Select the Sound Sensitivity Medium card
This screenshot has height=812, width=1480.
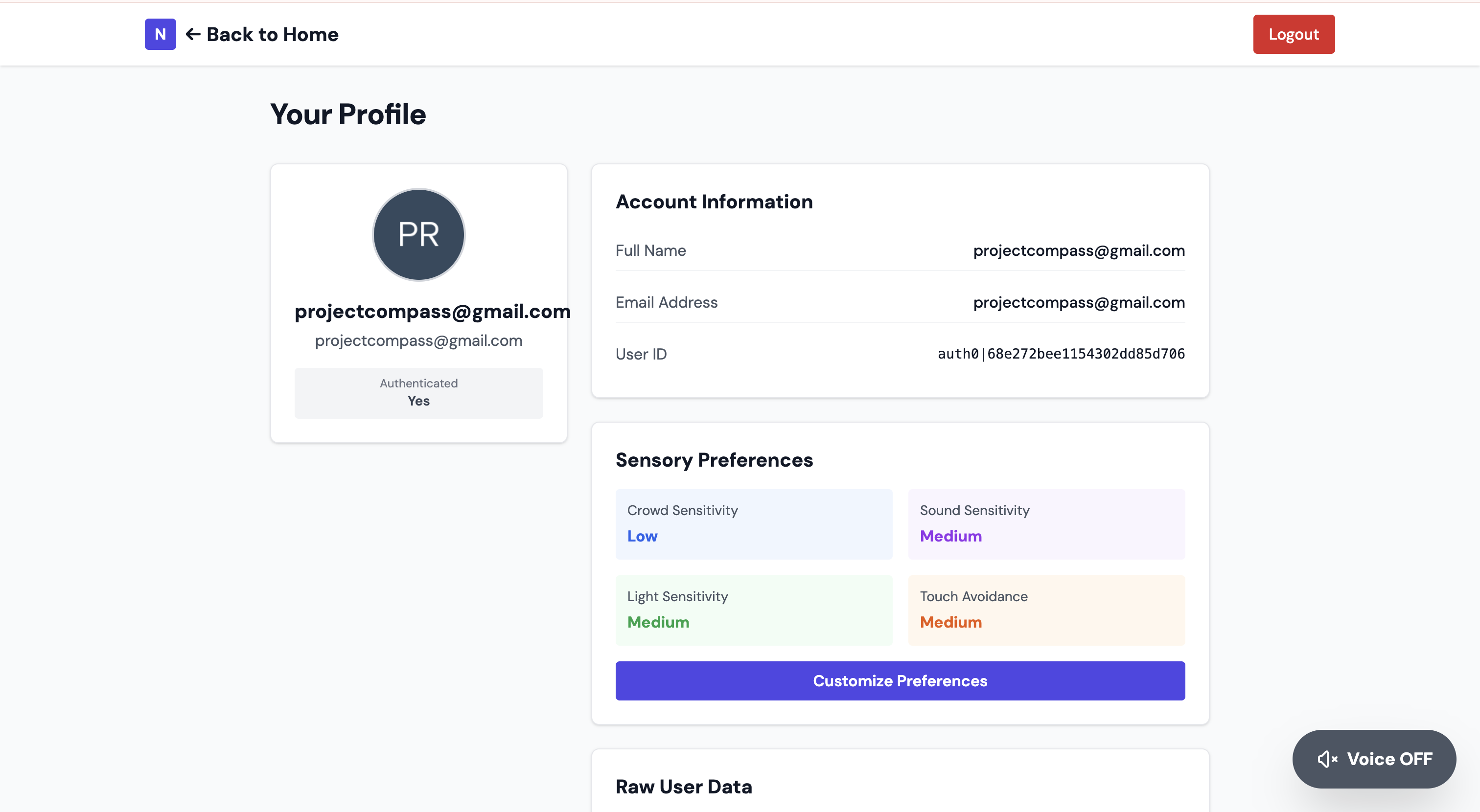[x=1046, y=524]
